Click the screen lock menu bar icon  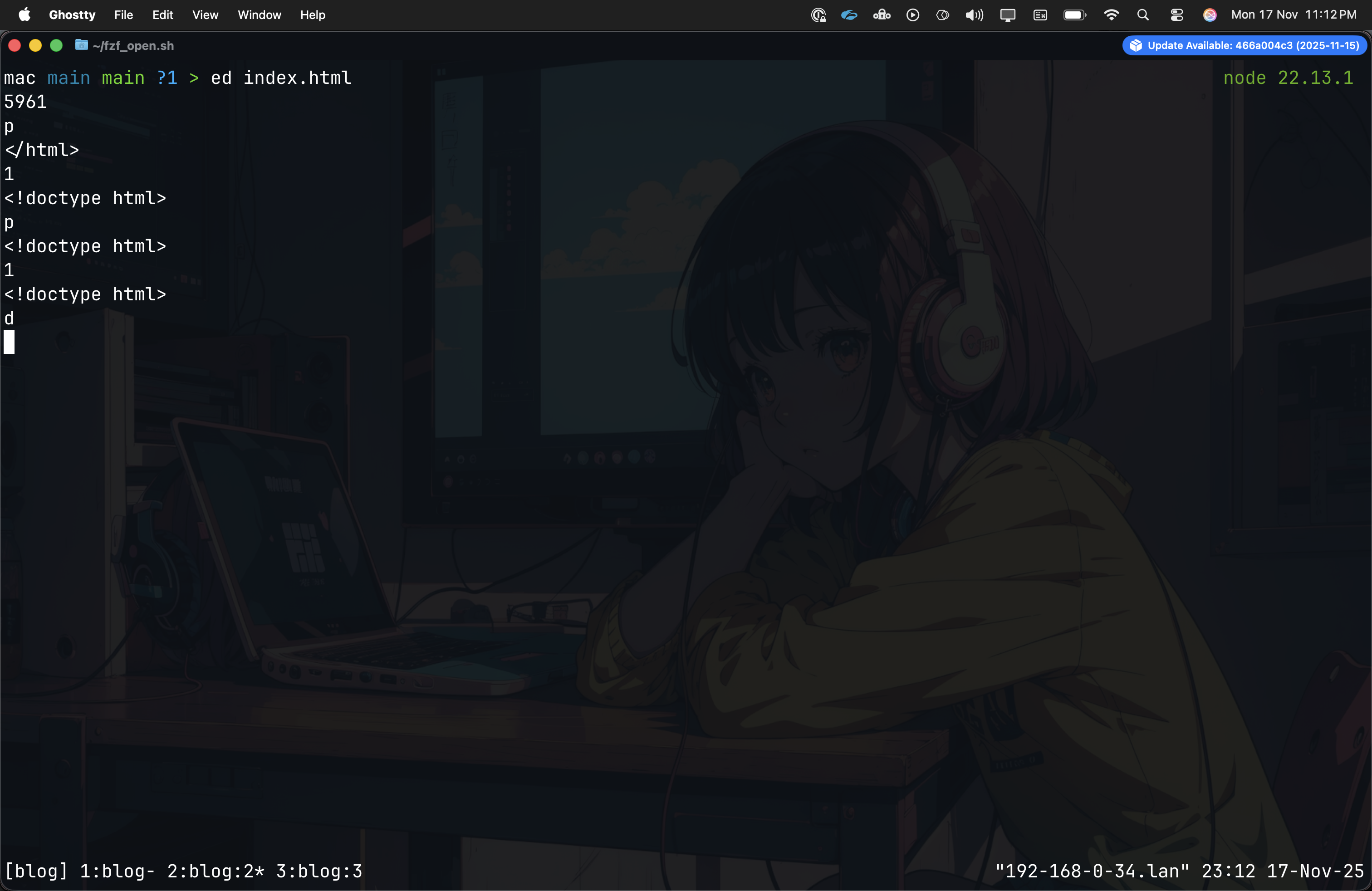pyautogui.click(x=818, y=15)
